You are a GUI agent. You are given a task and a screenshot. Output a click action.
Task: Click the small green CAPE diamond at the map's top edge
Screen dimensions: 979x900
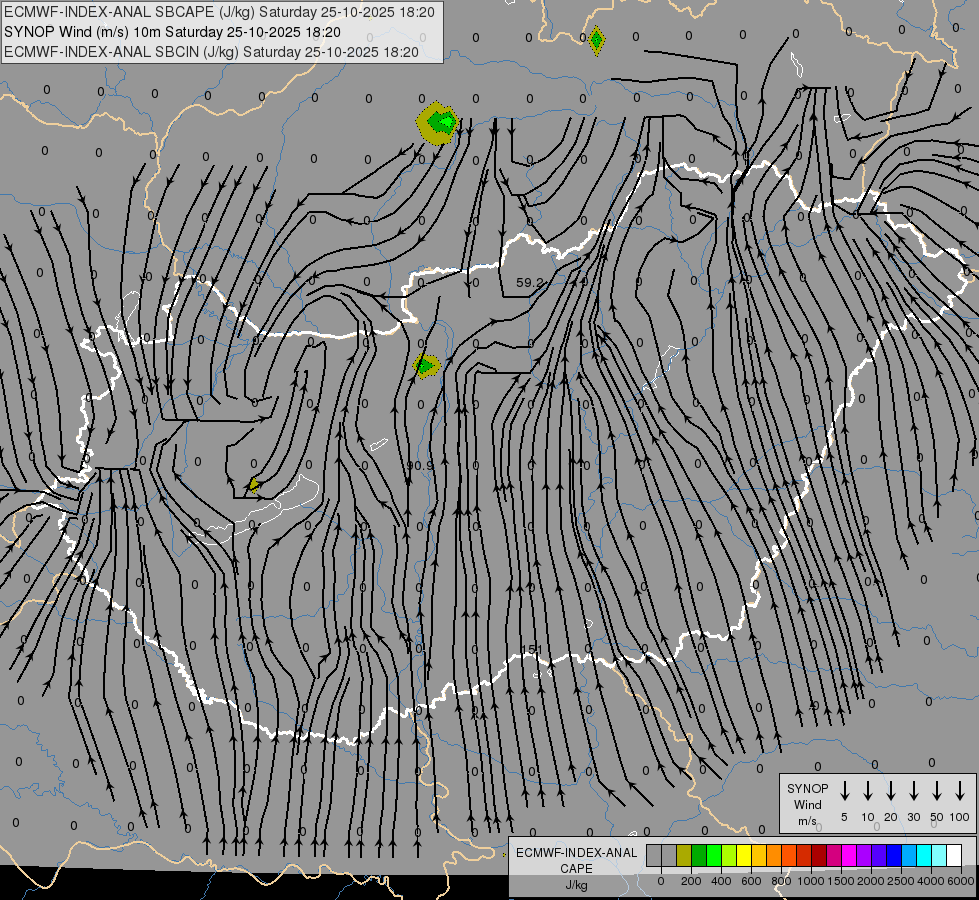coord(596,41)
